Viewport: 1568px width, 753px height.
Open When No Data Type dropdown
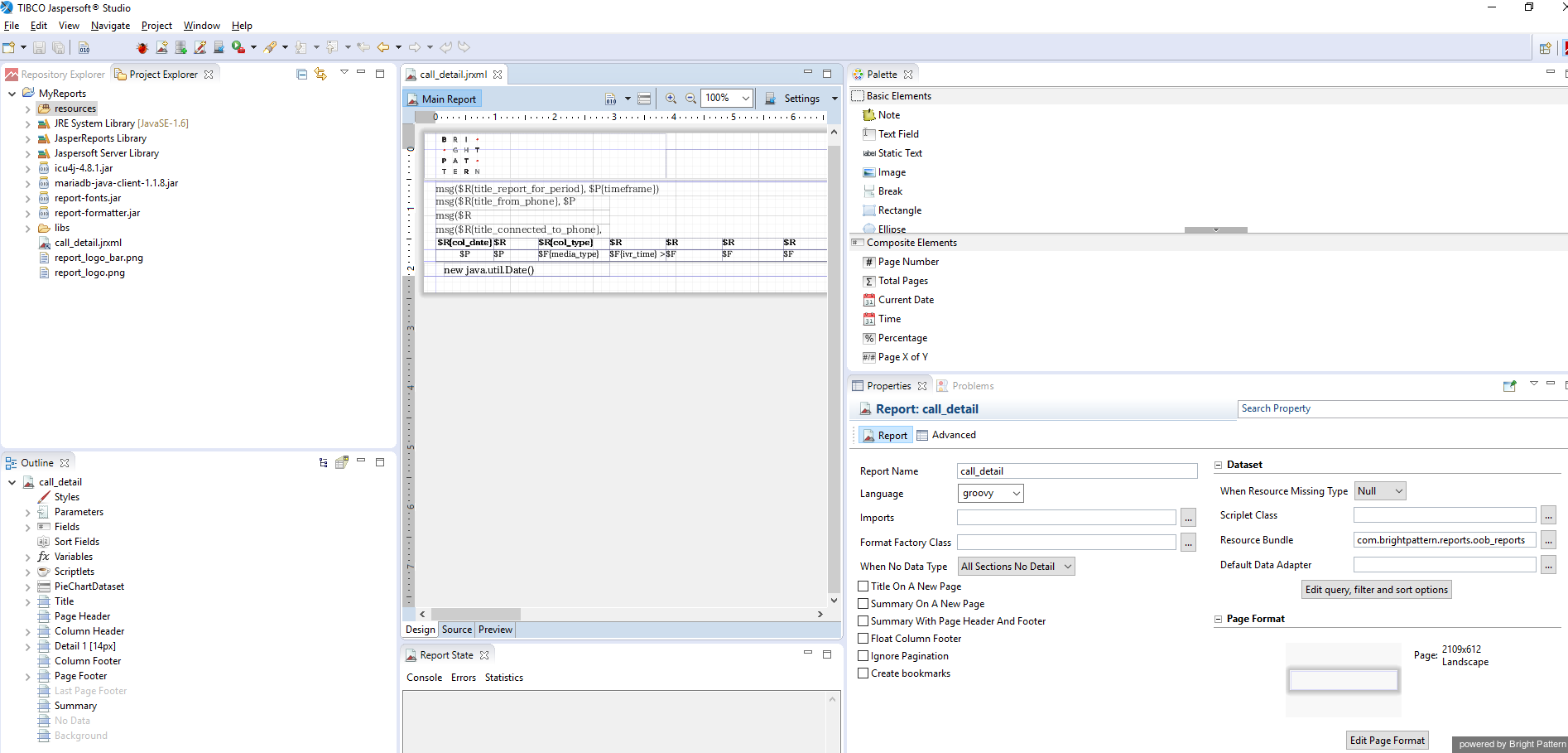1016,567
